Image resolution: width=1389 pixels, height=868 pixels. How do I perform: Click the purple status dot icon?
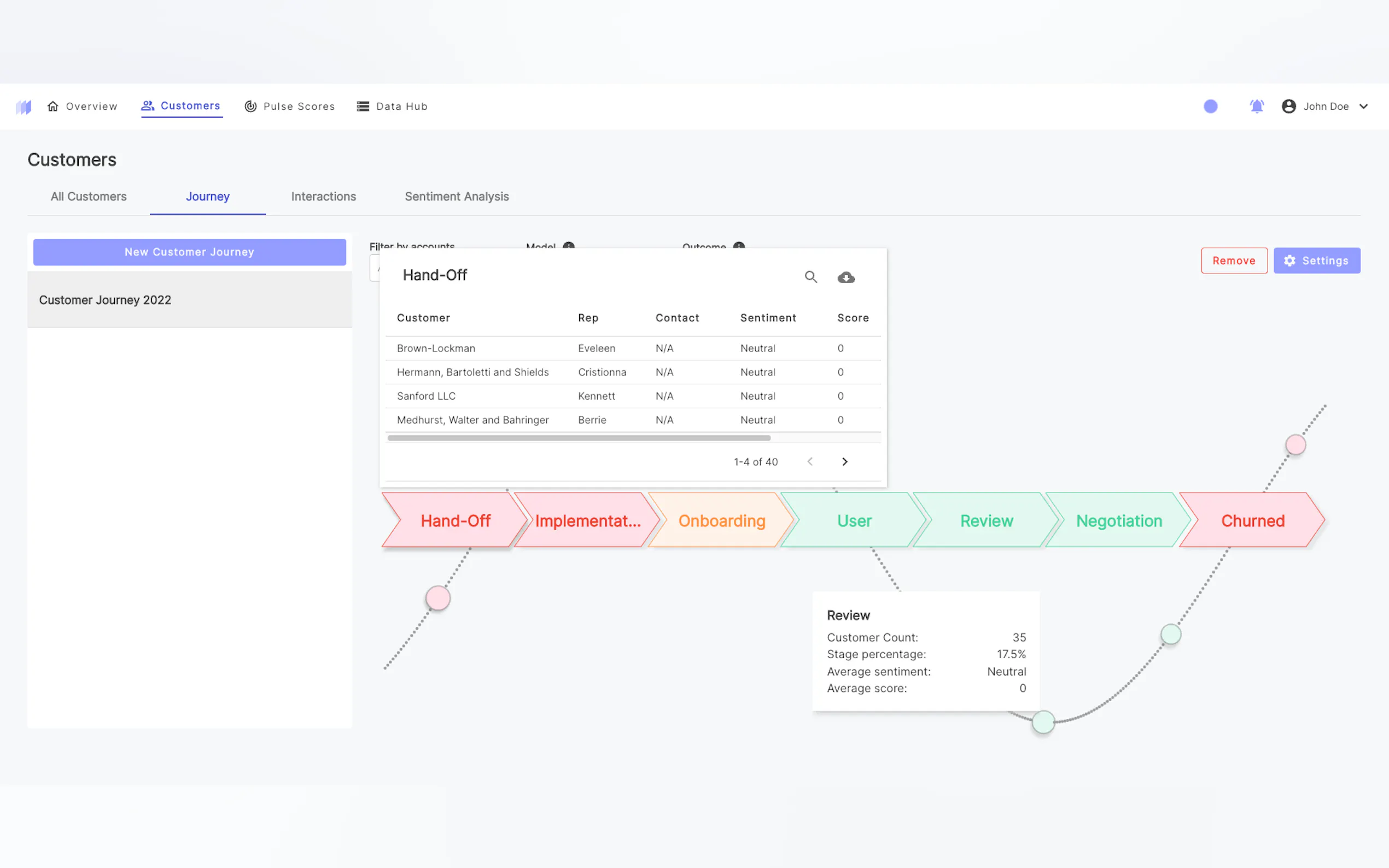coord(1210,106)
